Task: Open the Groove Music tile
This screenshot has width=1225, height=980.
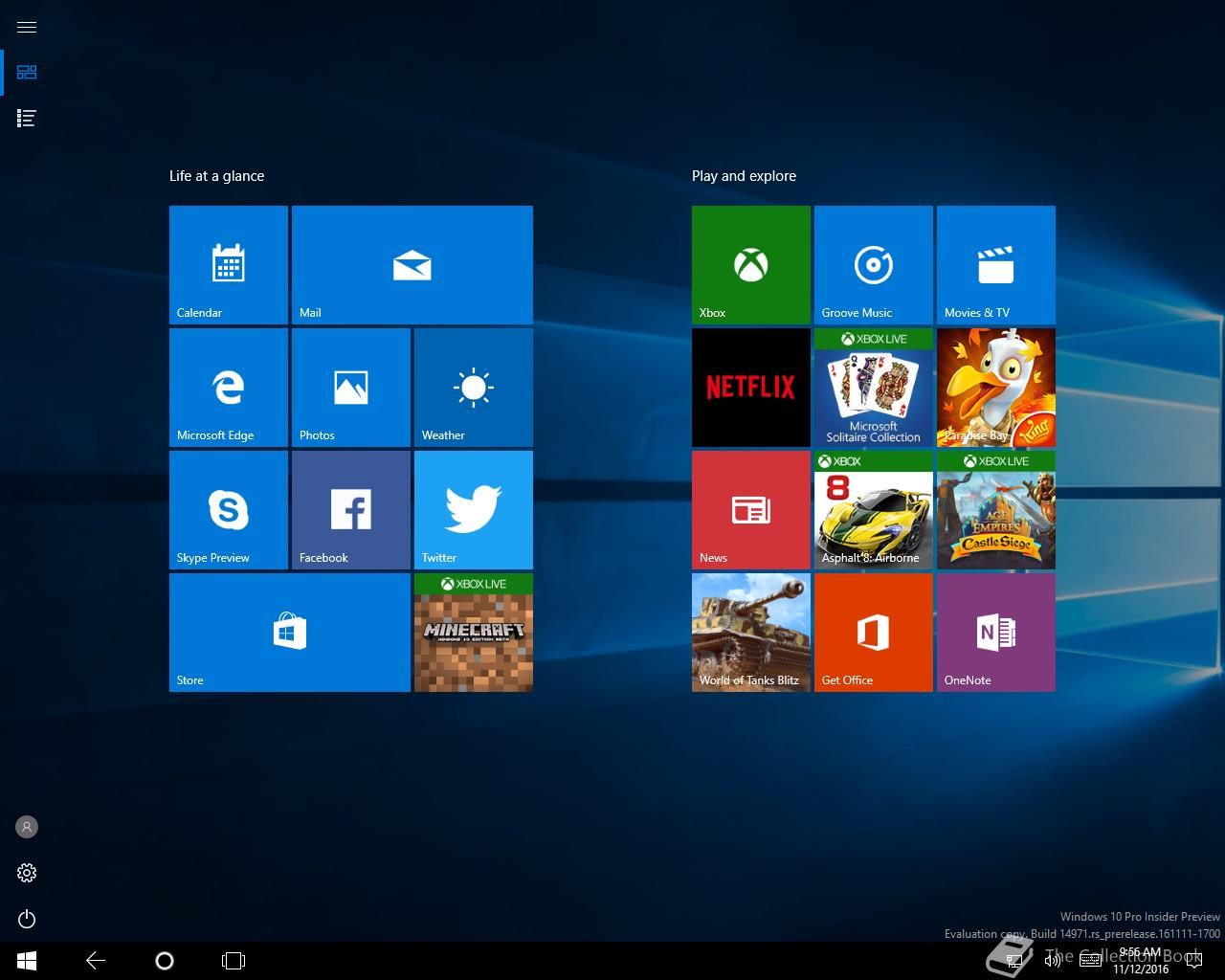Action: coord(874,265)
